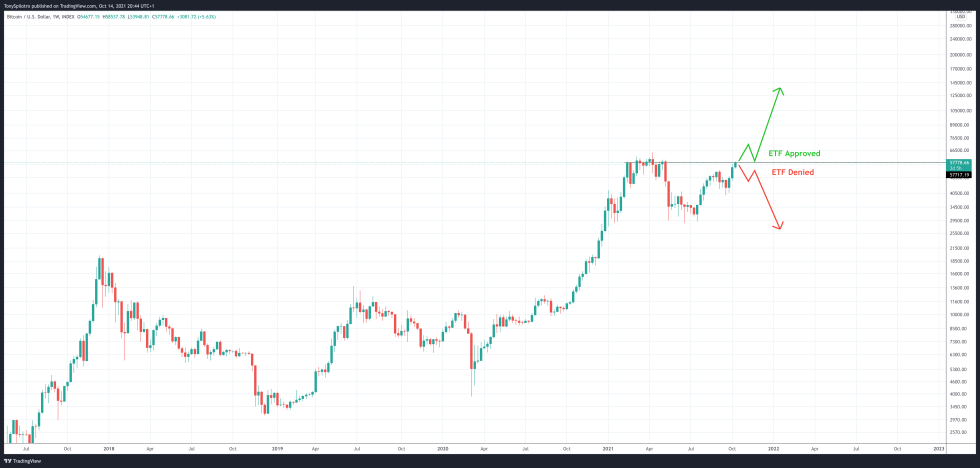Viewport: 980px width, 468px height.
Task: Click the 2019 label on time axis
Action: pos(277,450)
